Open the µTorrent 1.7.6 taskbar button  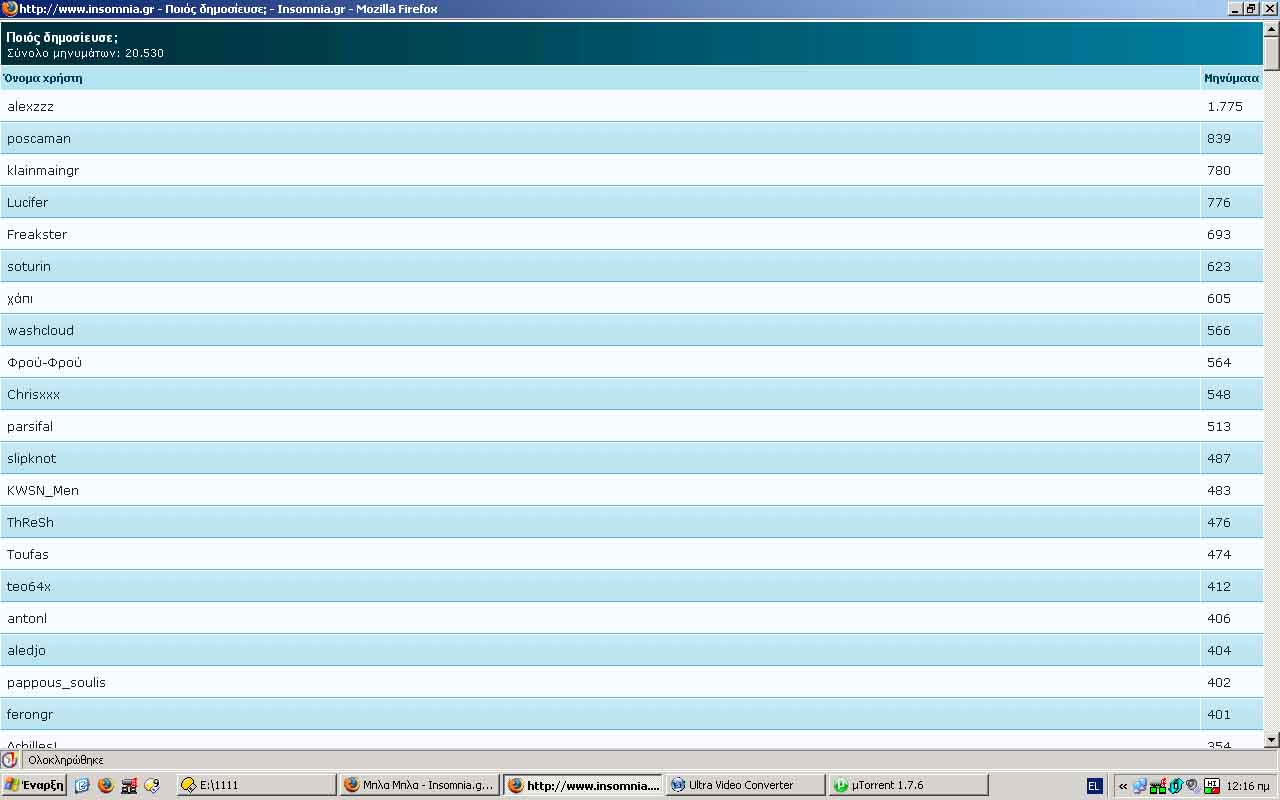coord(907,785)
